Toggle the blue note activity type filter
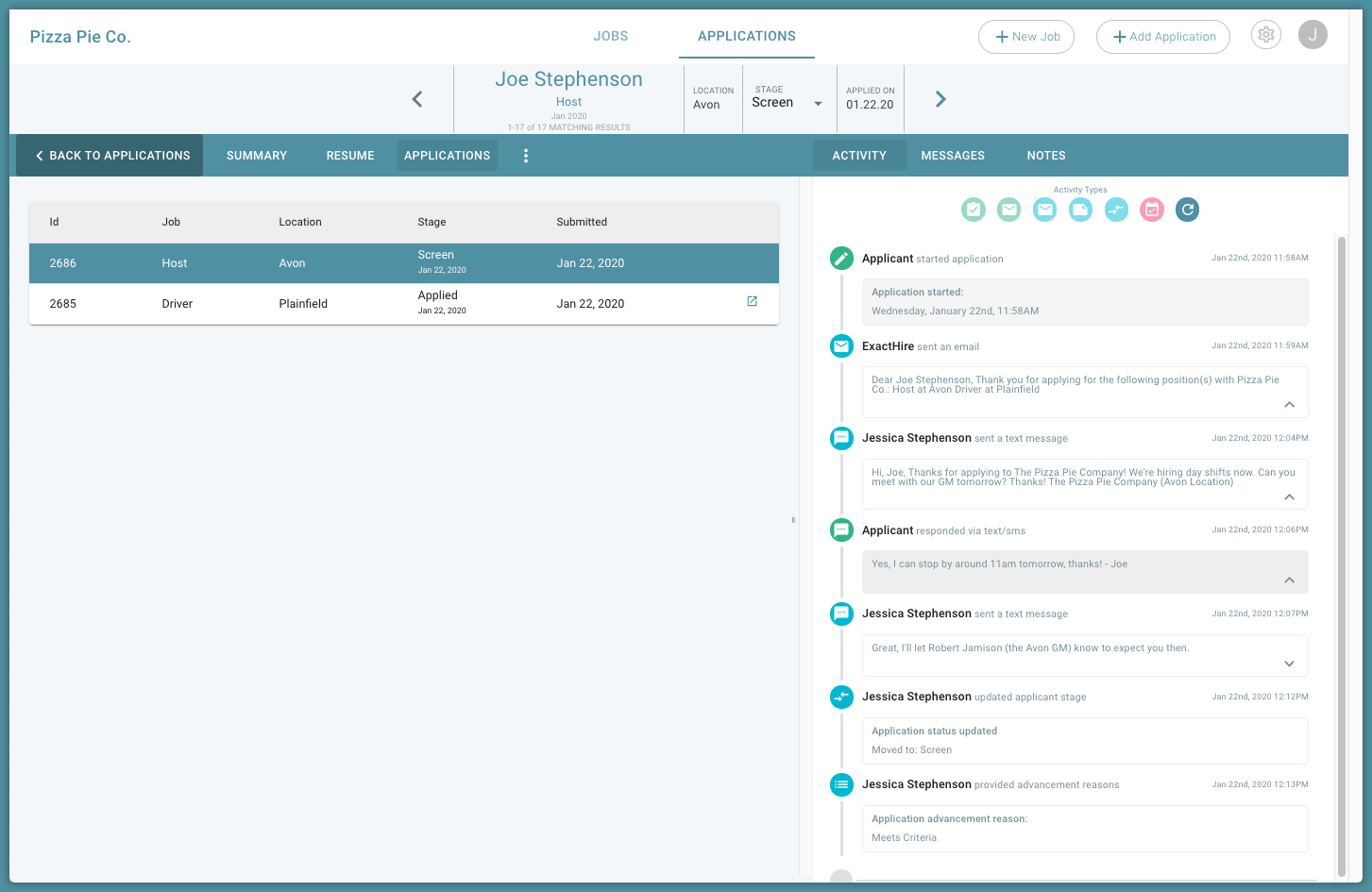This screenshot has height=892, width=1372. tap(1080, 210)
